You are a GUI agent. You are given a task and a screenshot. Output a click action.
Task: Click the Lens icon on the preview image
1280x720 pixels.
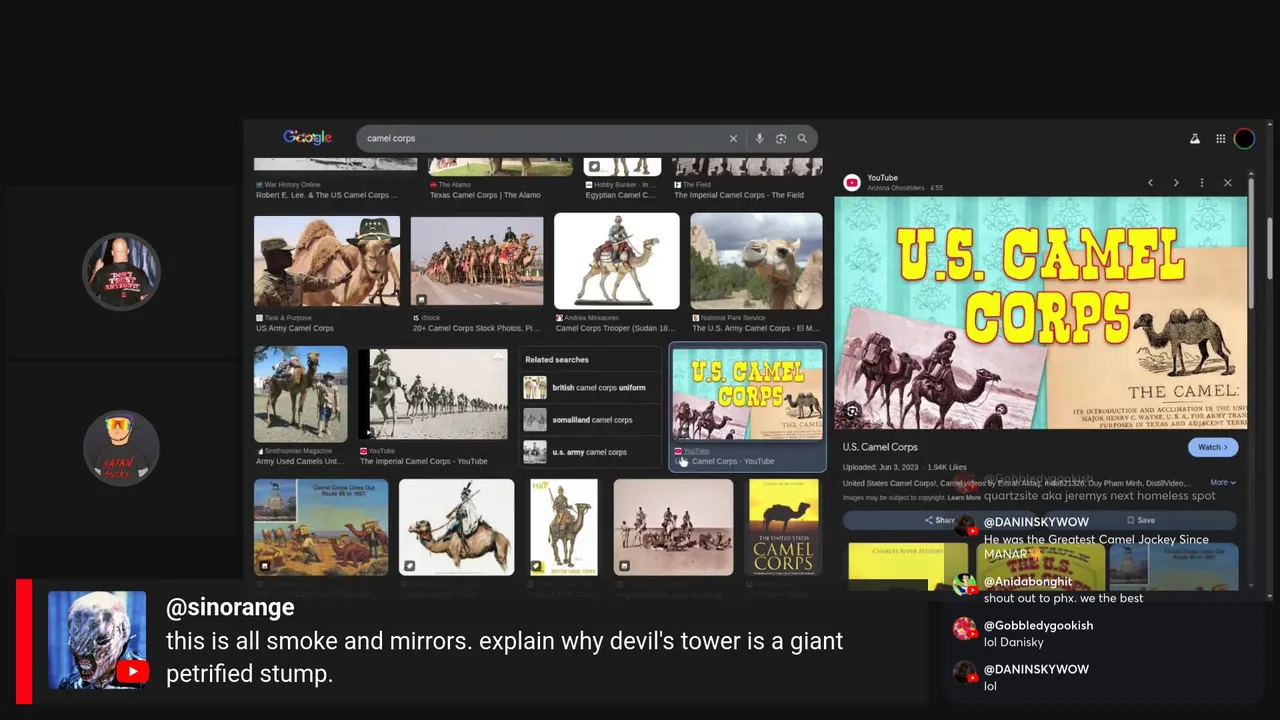852,411
